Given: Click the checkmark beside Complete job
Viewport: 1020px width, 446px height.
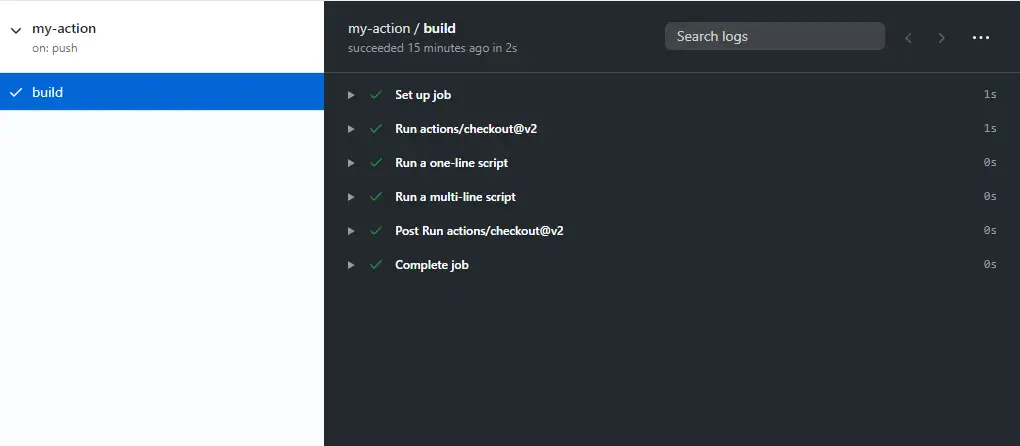Looking at the screenshot, I should [x=376, y=265].
